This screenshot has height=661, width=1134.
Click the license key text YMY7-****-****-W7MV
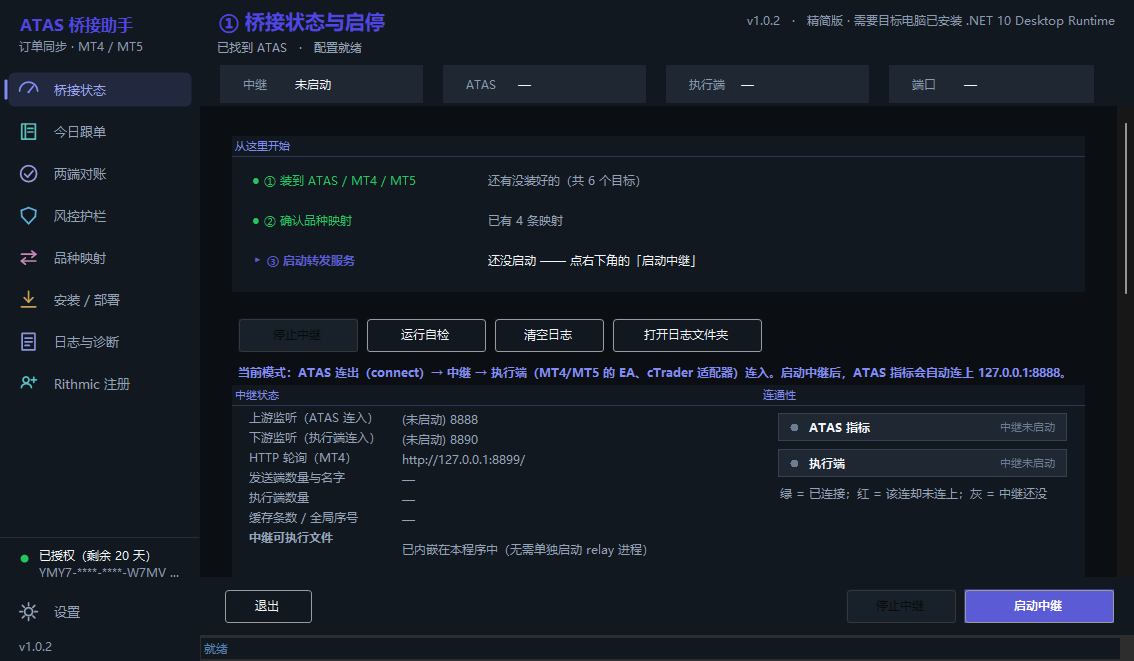point(108,573)
